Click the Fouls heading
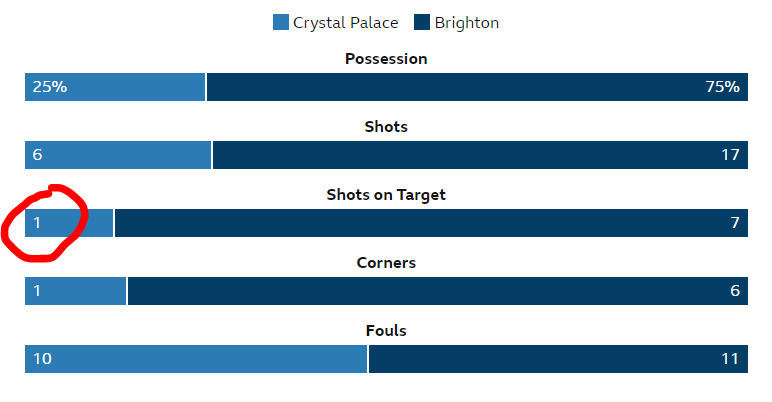 (386, 331)
